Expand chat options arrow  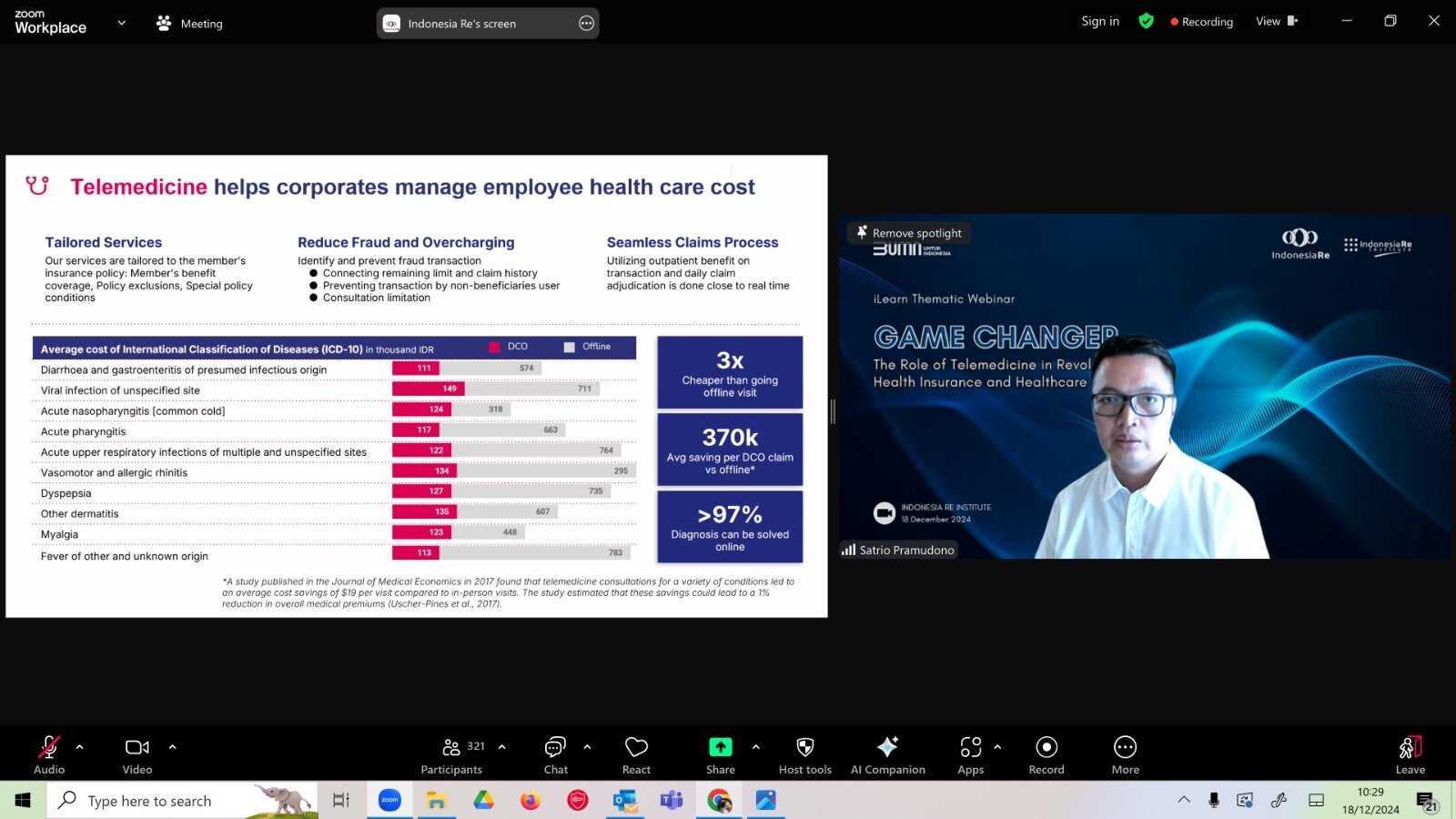tap(587, 747)
